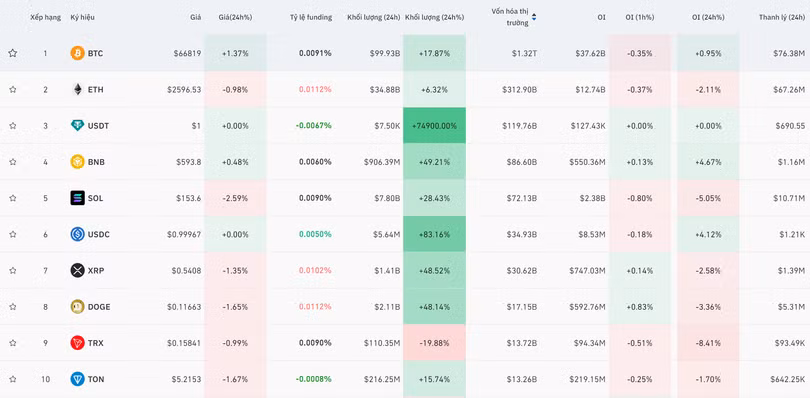The image size is (810, 398).
Task: Click the Ethereum ETH coin icon
Action: pyautogui.click(x=77, y=89)
